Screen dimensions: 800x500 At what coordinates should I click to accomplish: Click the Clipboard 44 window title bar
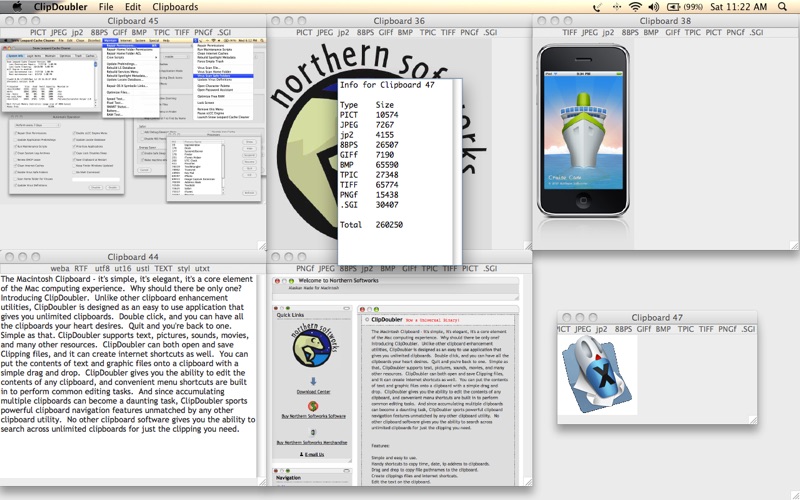pyautogui.click(x=133, y=257)
